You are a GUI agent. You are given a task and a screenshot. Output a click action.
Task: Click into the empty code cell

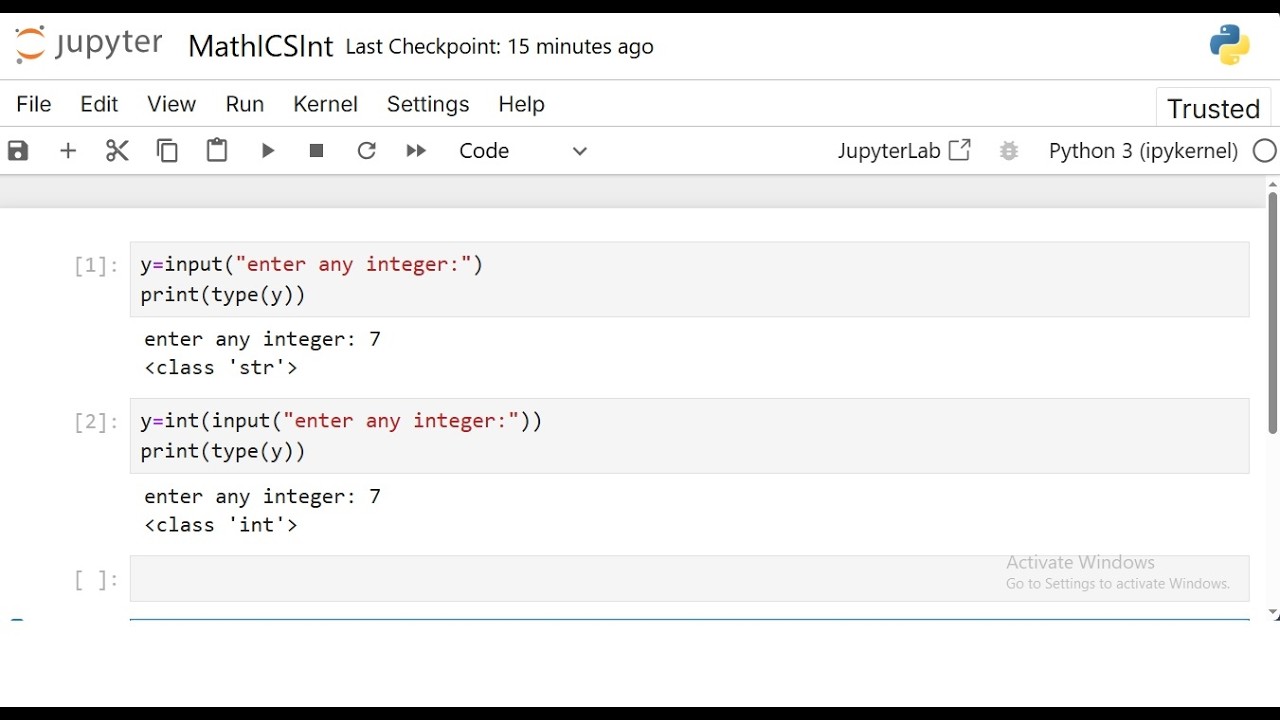pos(690,578)
